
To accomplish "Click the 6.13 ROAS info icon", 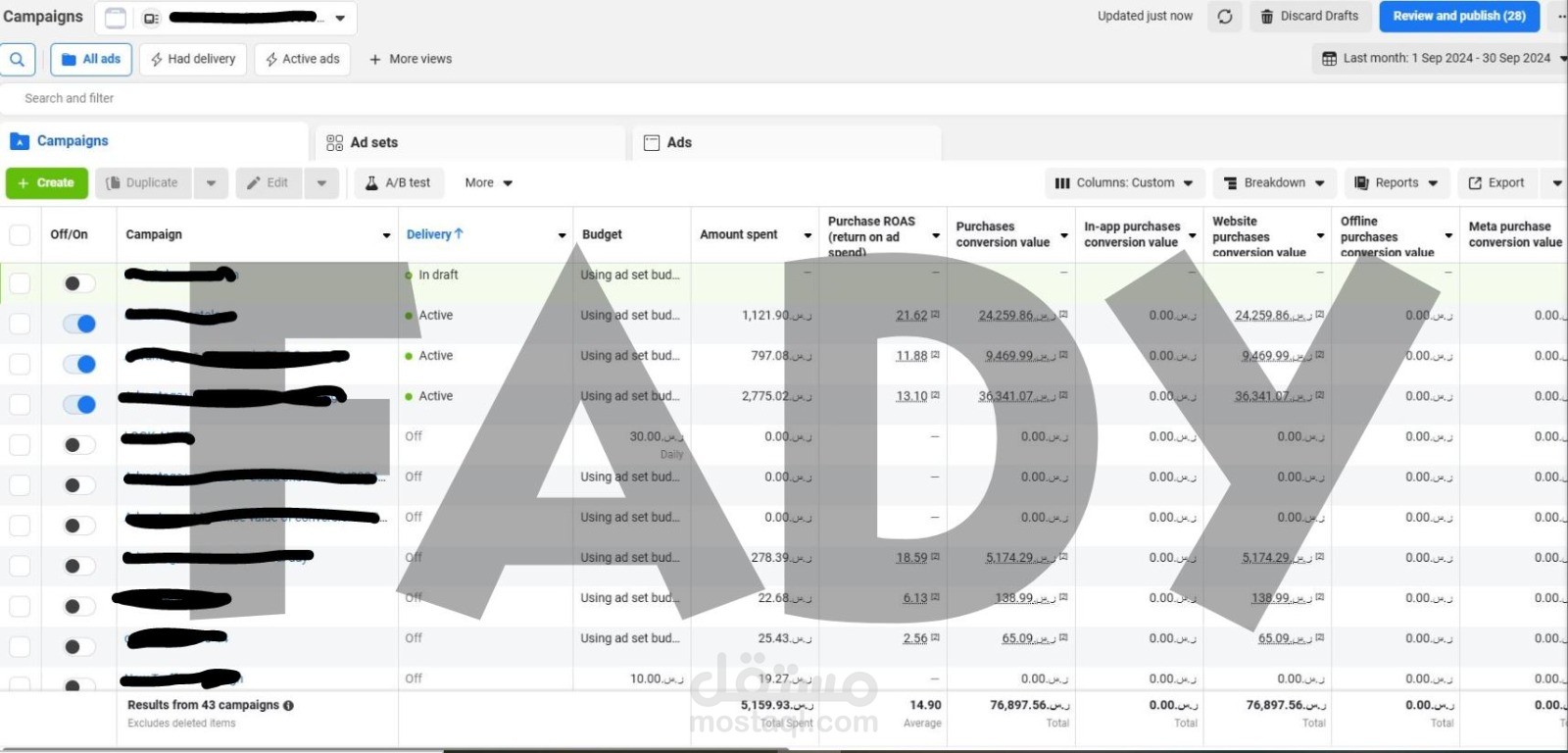I will [x=935, y=597].
